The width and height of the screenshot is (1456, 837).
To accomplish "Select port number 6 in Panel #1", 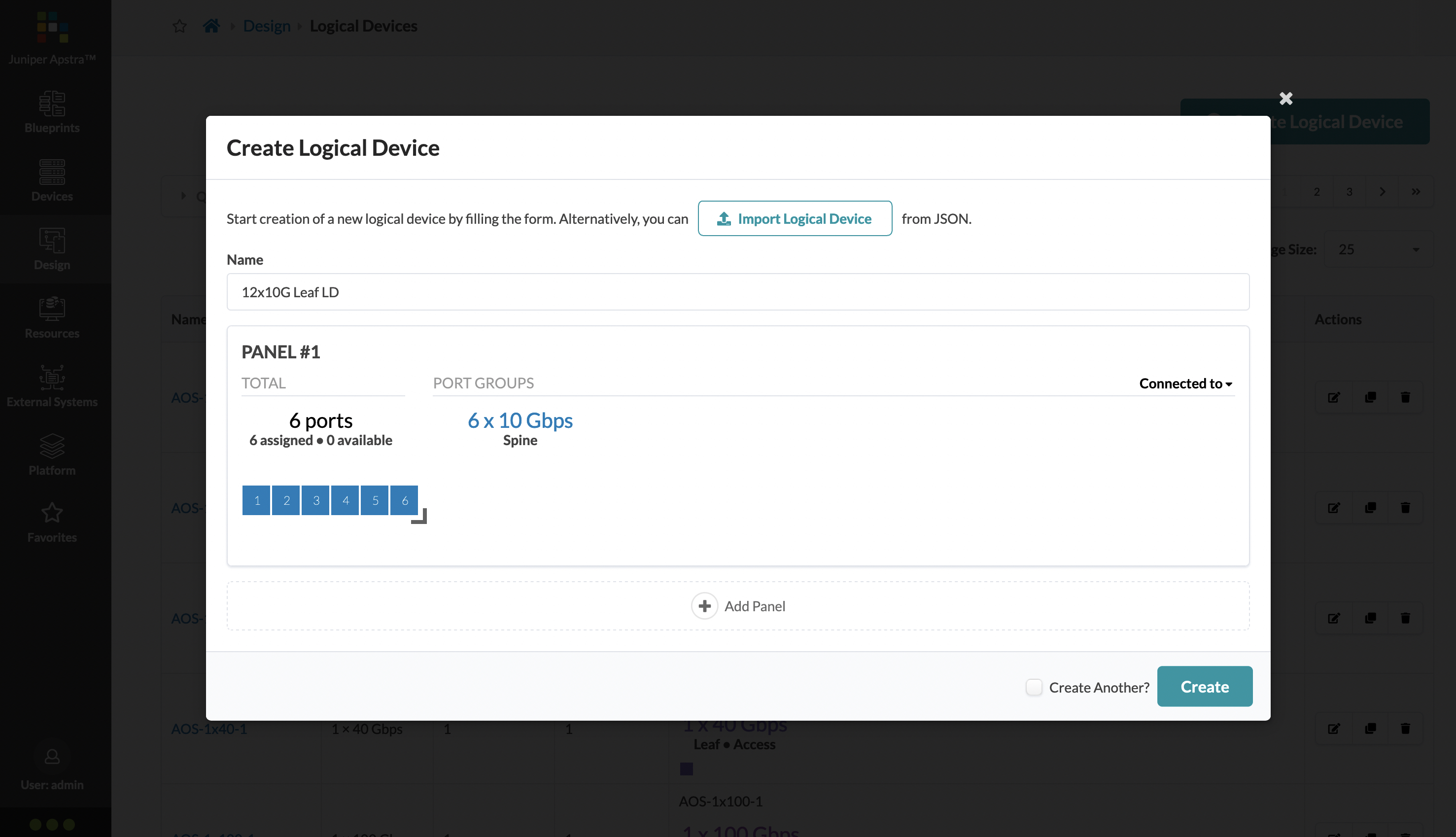I will point(405,500).
